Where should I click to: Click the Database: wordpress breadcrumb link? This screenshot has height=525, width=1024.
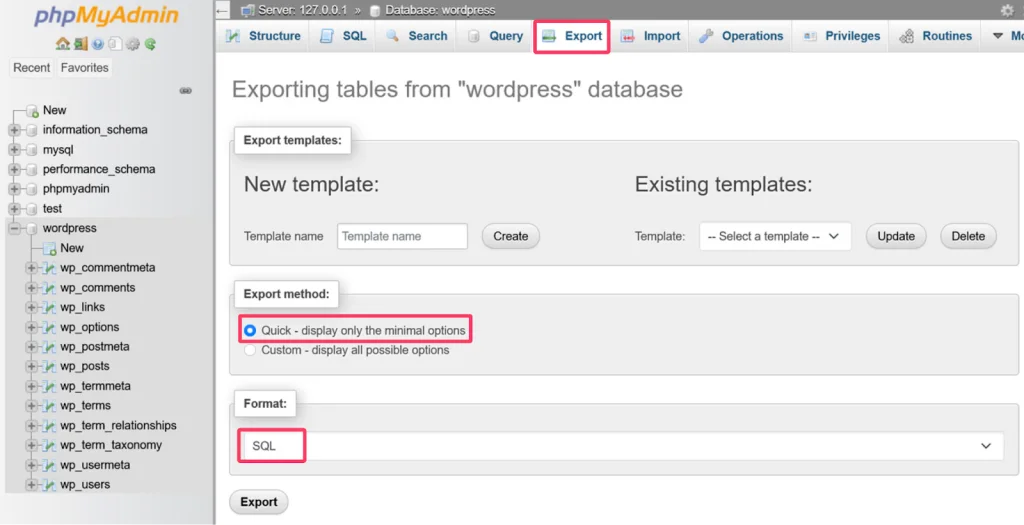pyautogui.click(x=440, y=10)
